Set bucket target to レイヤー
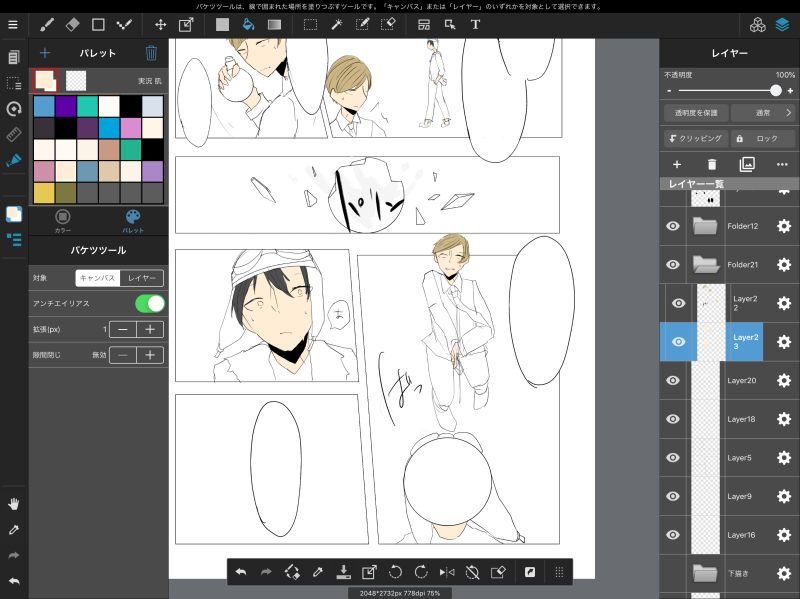This screenshot has height=599, width=800. [x=142, y=278]
